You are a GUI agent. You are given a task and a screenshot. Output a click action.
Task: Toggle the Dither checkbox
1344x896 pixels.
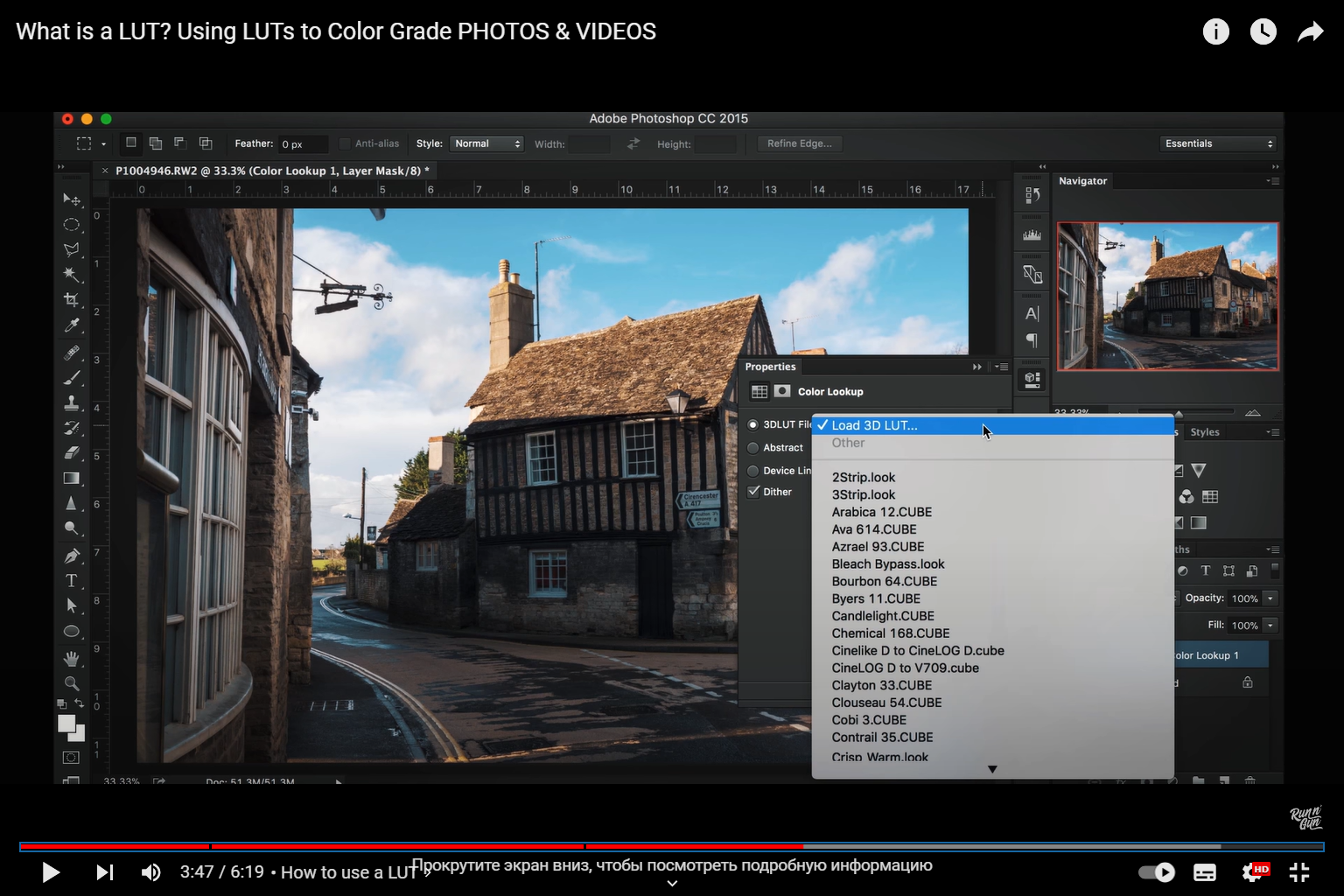pos(754,491)
